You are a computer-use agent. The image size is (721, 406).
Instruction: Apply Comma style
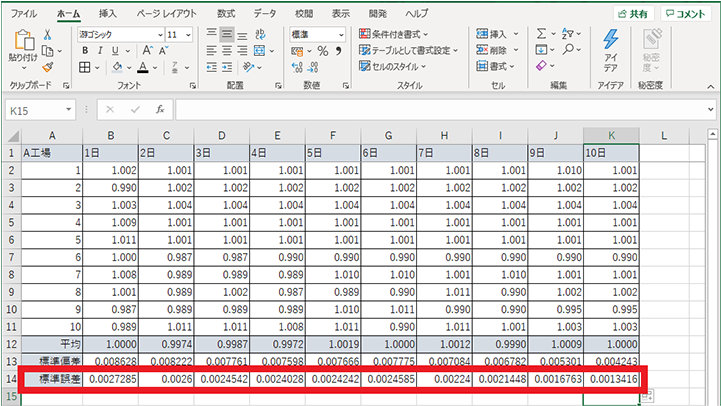pos(338,51)
